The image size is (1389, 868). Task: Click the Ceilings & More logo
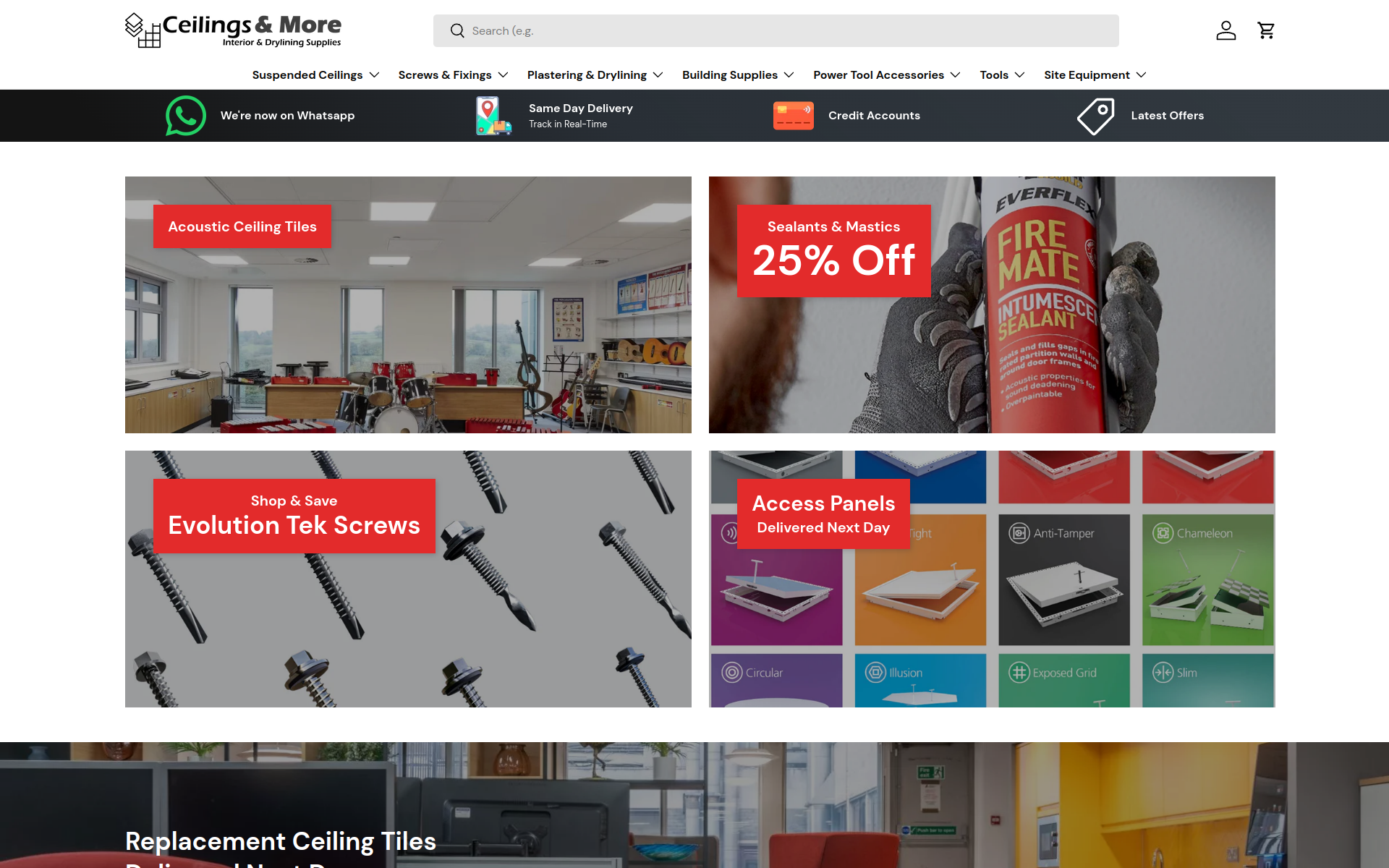pos(233,30)
